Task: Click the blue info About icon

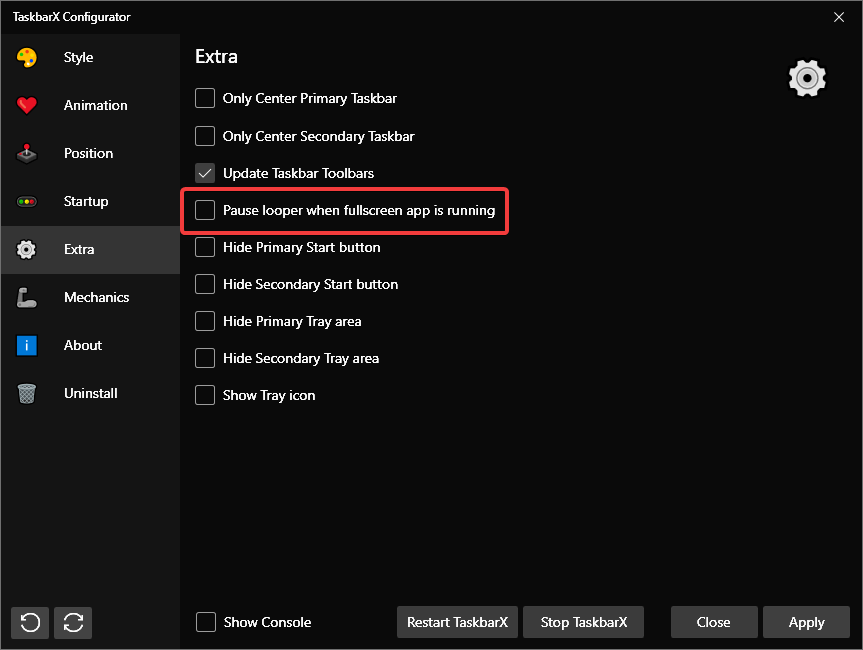Action: (27, 345)
